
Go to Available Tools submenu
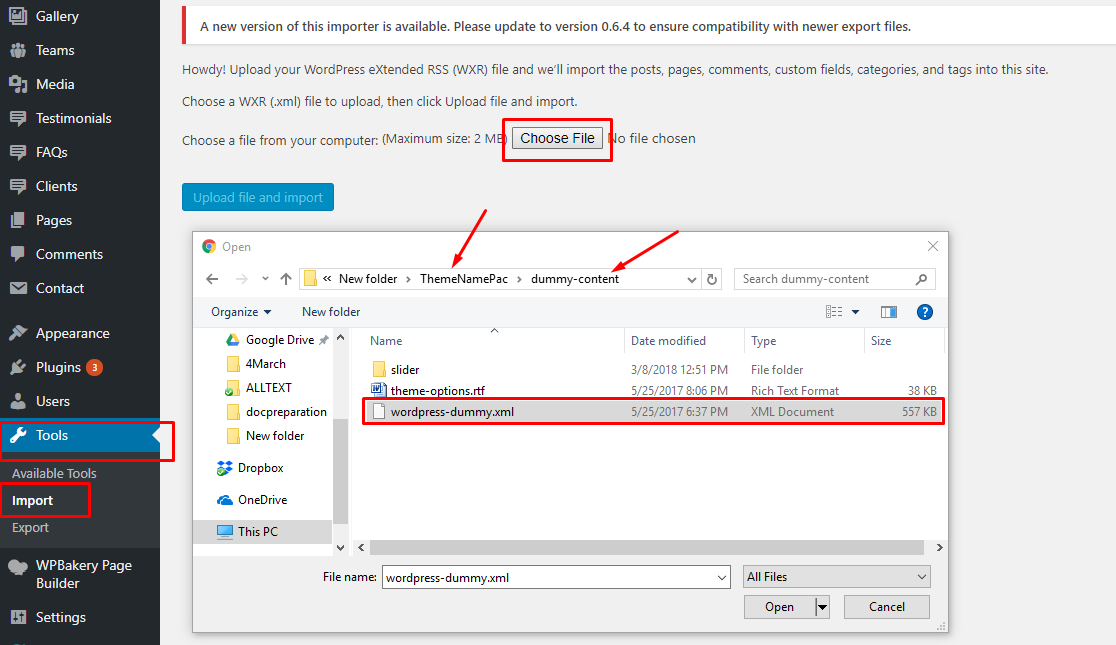point(54,473)
